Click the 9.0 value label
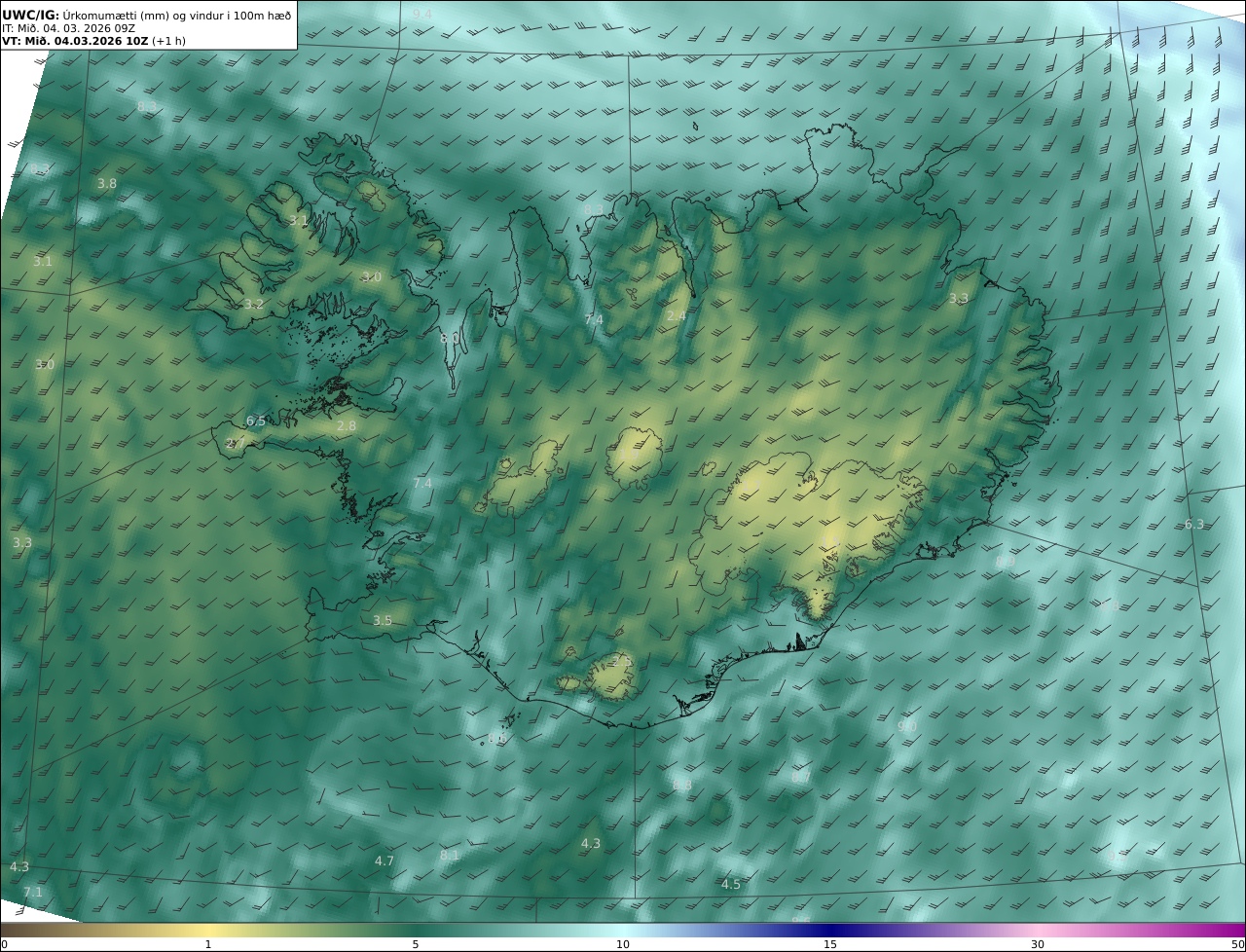The image size is (1246, 952). pyautogui.click(x=907, y=725)
